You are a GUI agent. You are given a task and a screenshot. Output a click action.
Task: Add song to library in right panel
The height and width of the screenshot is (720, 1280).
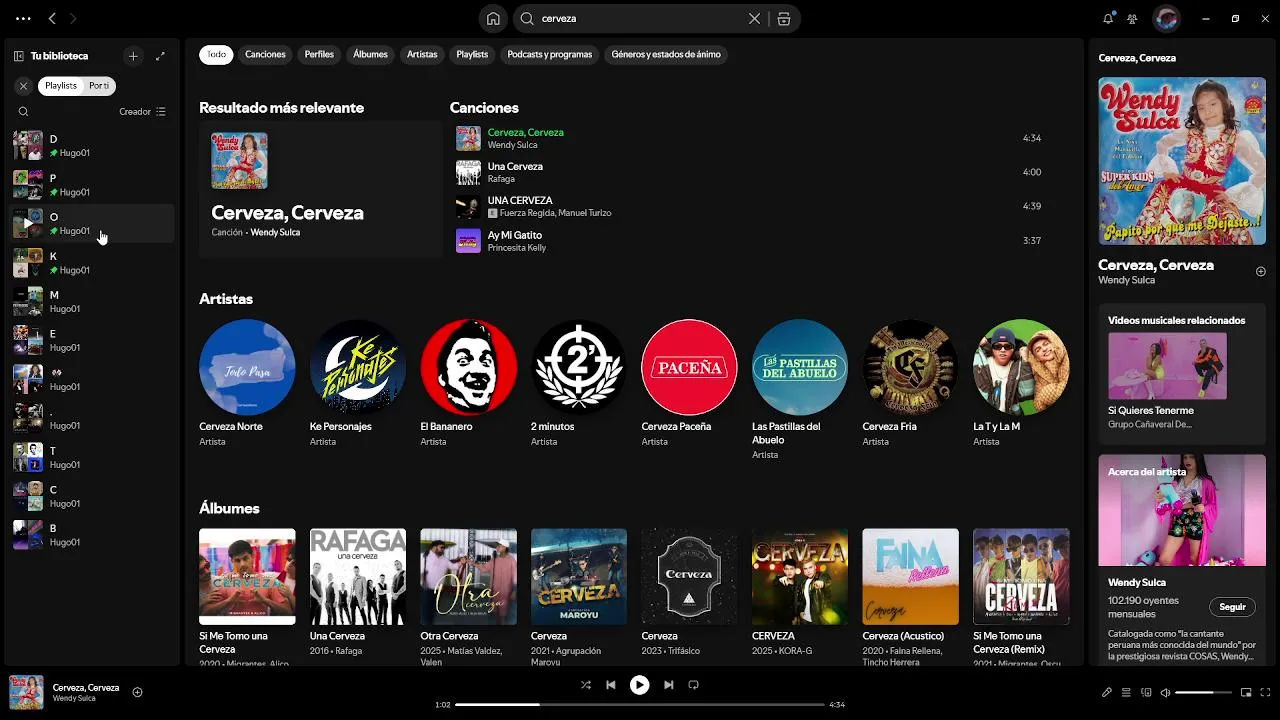[x=1260, y=271]
